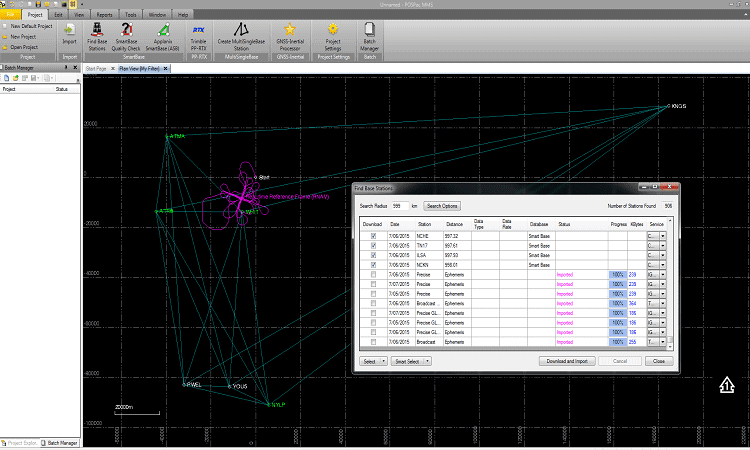Screen dimensions: 750x450
Task: Click the Search Radius input field
Action: click(x=400, y=206)
